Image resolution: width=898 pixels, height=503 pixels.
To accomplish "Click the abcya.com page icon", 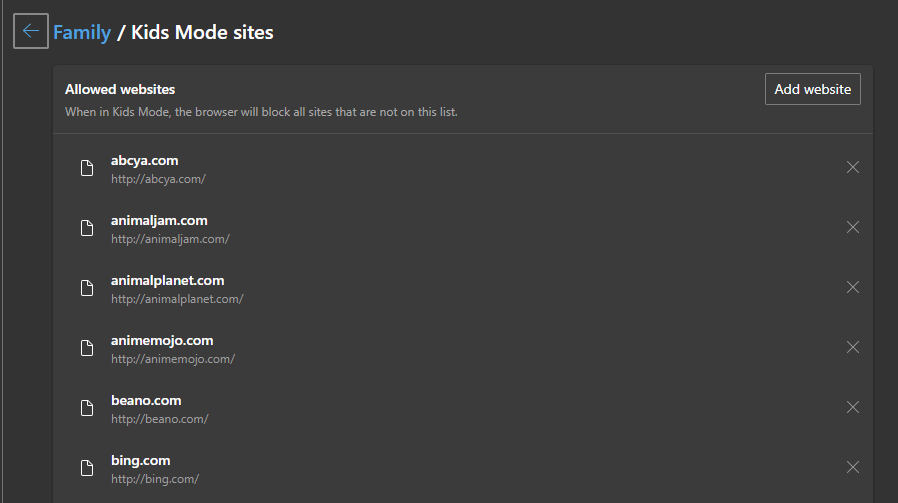I will (87, 168).
